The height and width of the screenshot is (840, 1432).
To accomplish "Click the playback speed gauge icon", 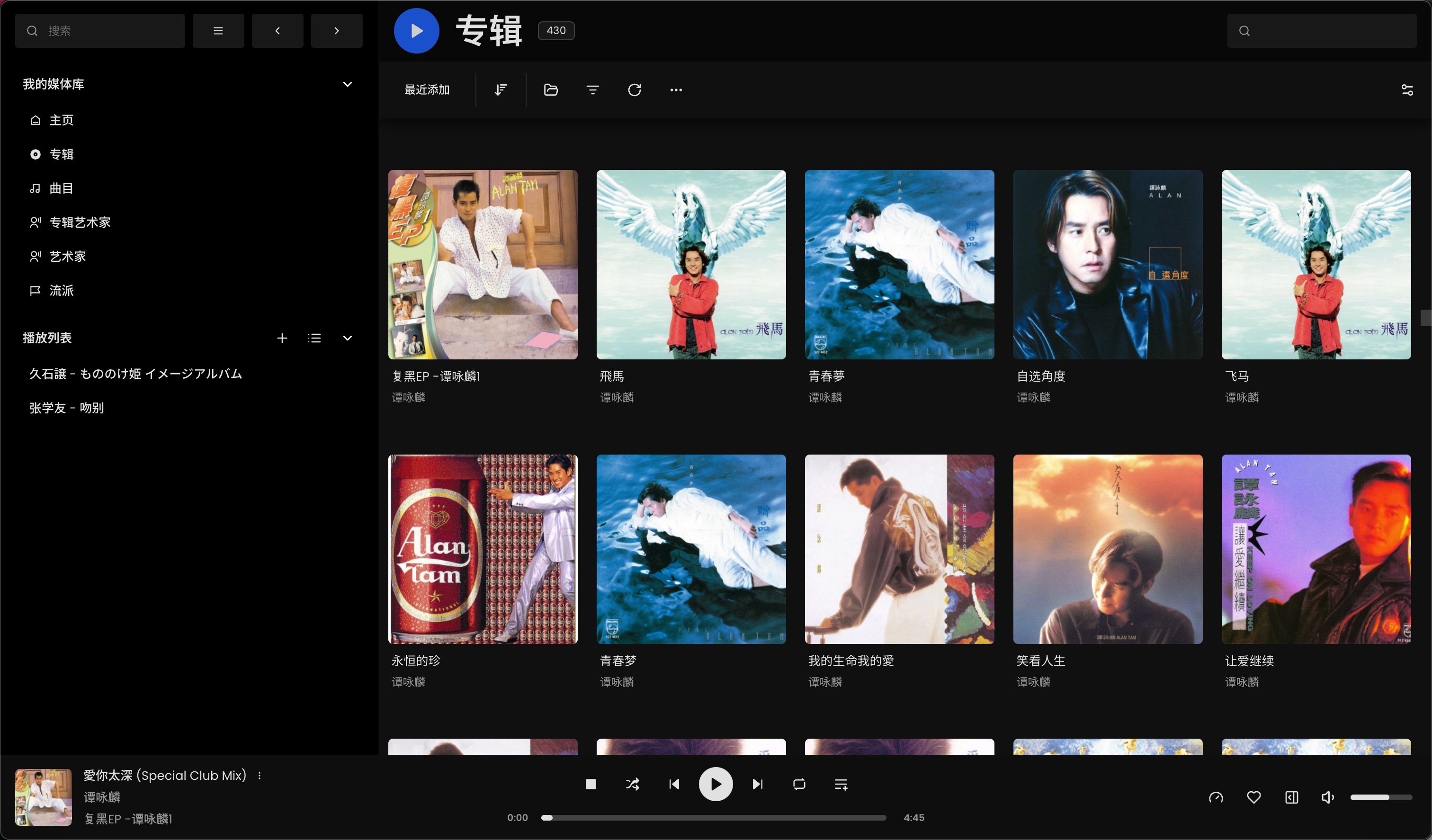I will tap(1216, 797).
